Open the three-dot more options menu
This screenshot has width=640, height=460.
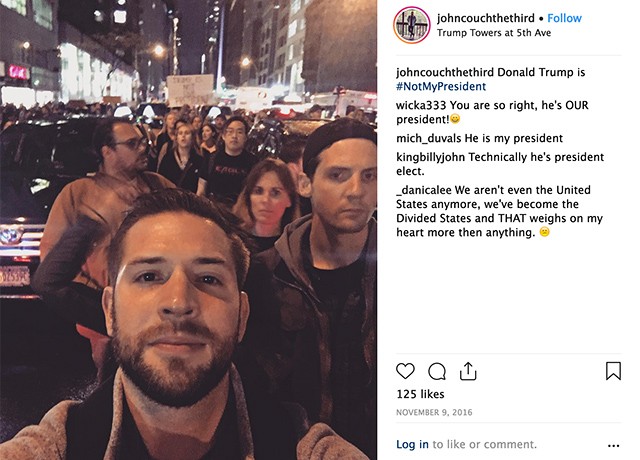(613, 446)
